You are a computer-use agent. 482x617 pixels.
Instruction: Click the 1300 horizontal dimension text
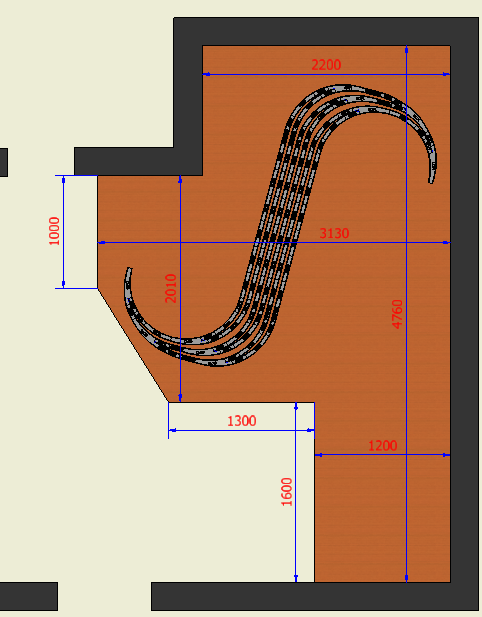(242, 421)
